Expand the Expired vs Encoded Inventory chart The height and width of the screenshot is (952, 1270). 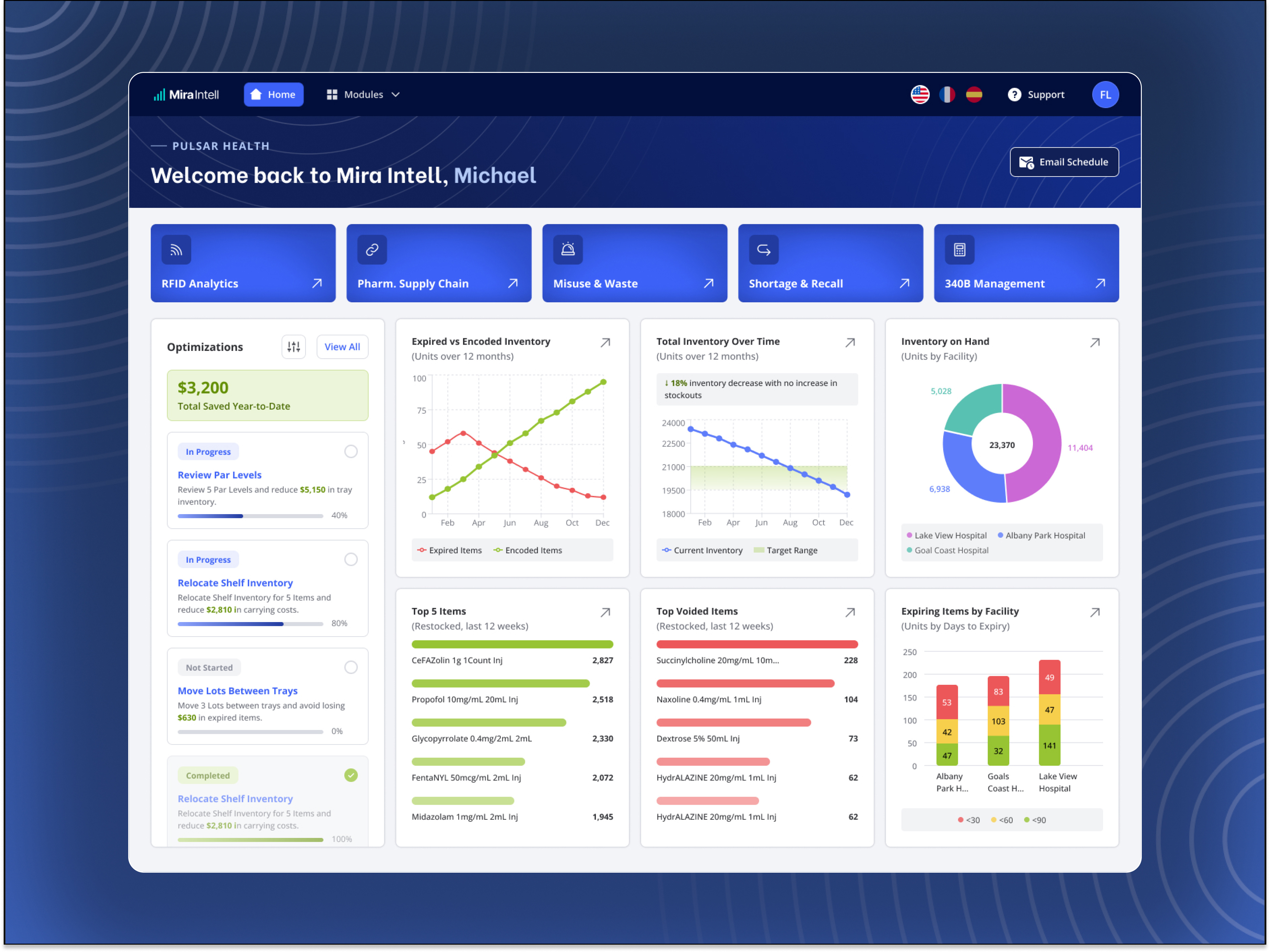tap(605, 342)
